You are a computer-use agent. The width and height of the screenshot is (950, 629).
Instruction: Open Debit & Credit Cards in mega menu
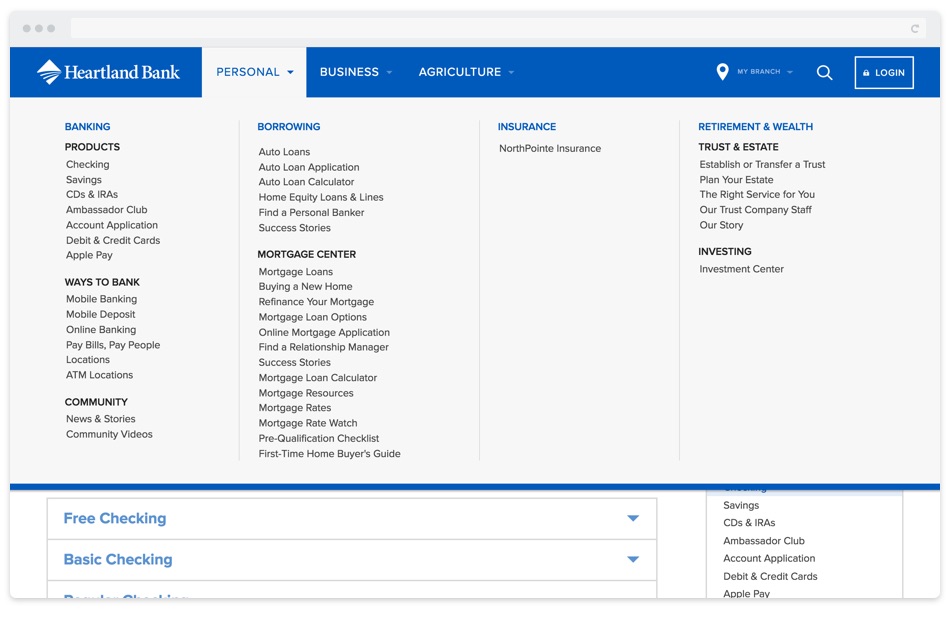pos(113,240)
